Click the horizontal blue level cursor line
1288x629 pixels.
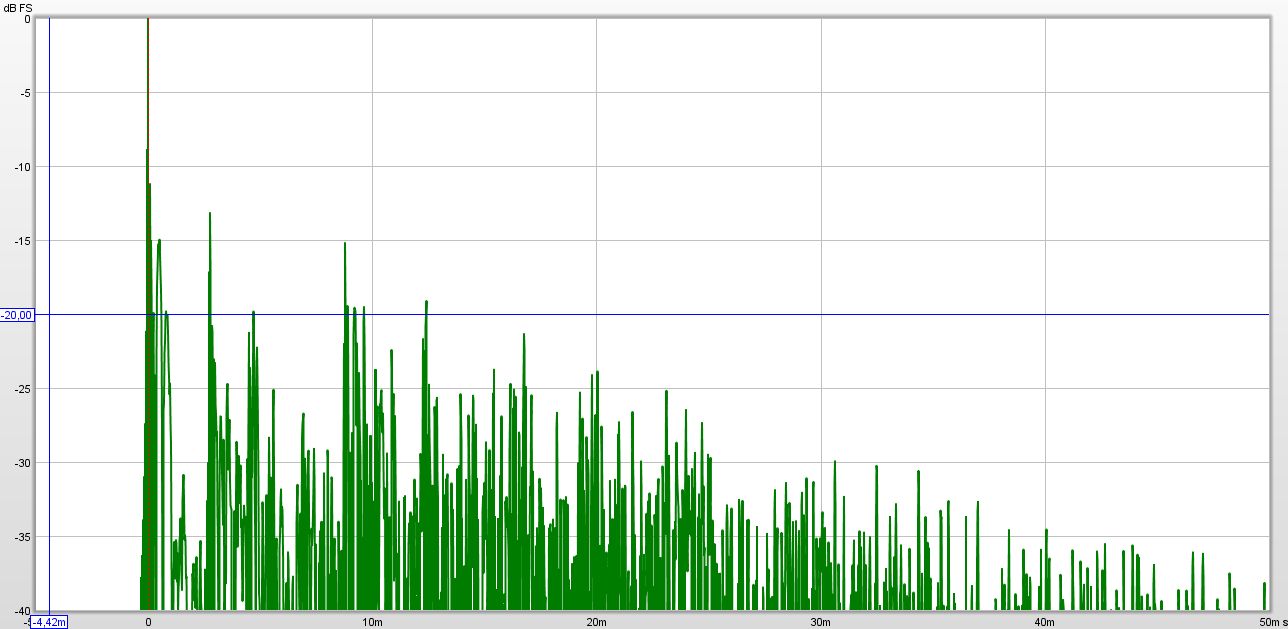tap(653, 315)
